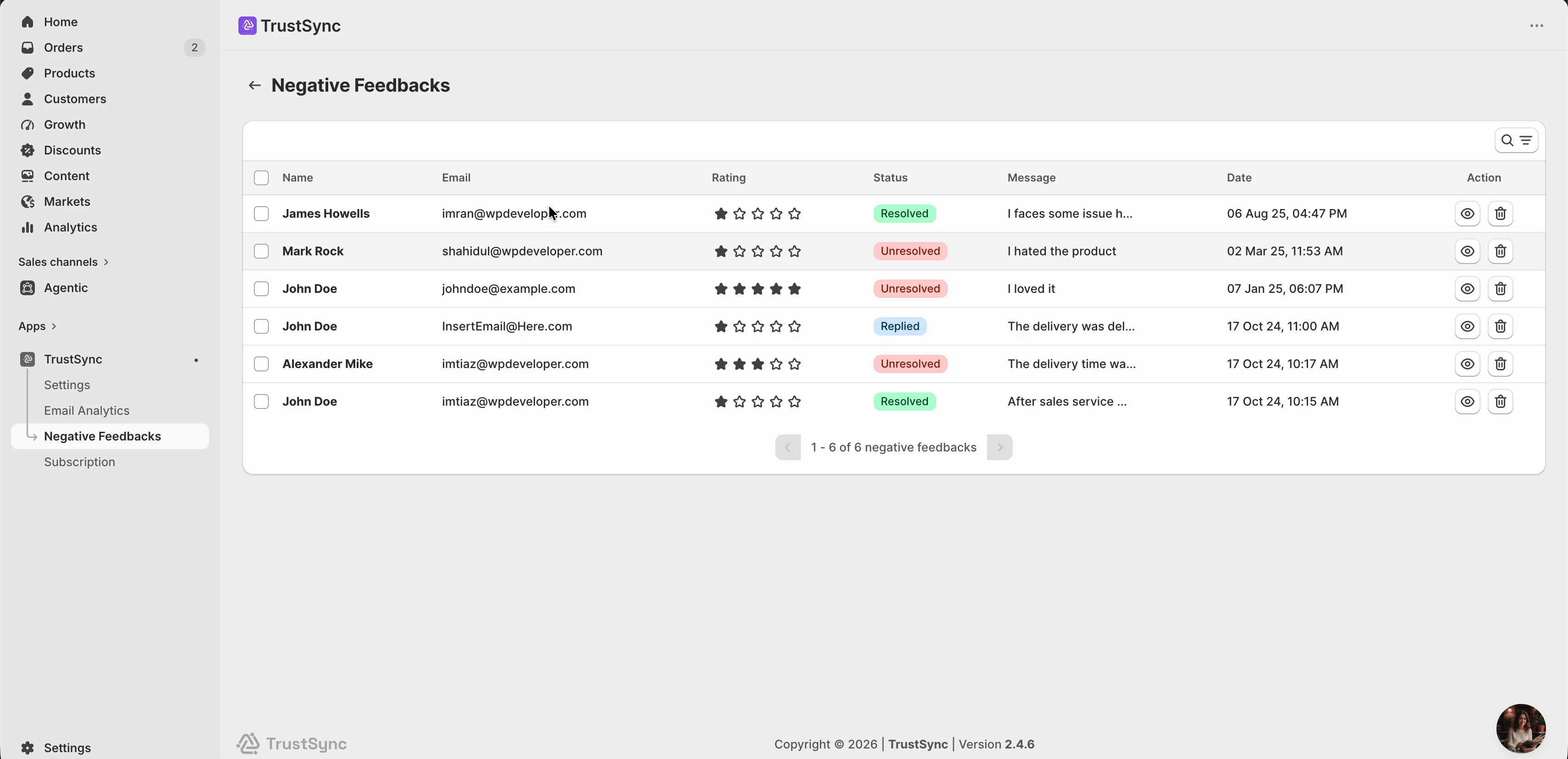
Task: Expand the Apps section
Action: tap(37, 326)
